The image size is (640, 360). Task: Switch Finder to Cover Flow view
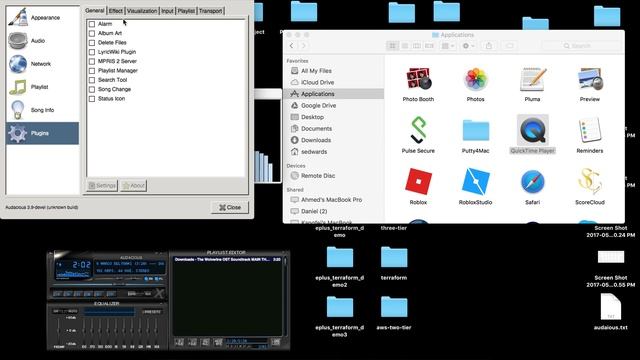[429, 46]
